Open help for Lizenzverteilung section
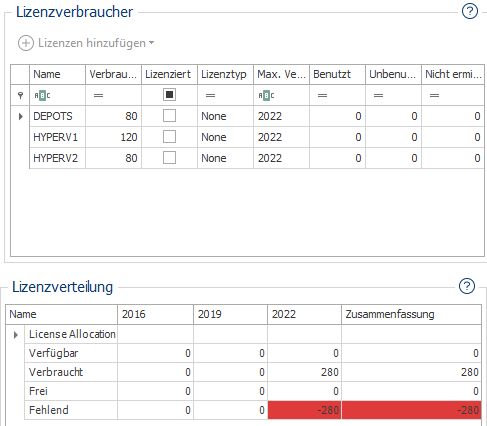The image size is (487, 426). (x=467, y=286)
